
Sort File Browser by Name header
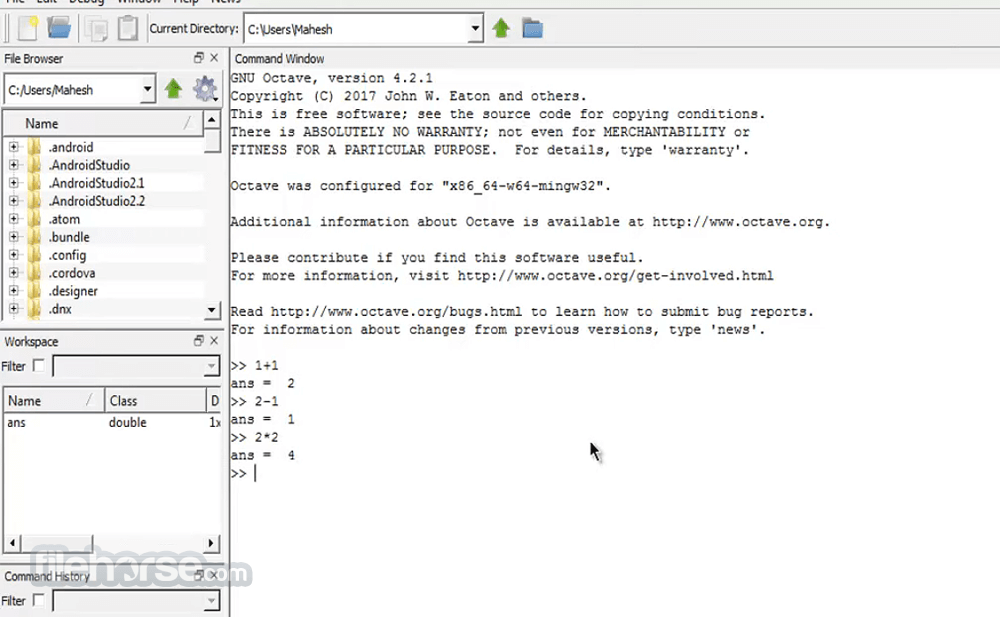tap(104, 123)
